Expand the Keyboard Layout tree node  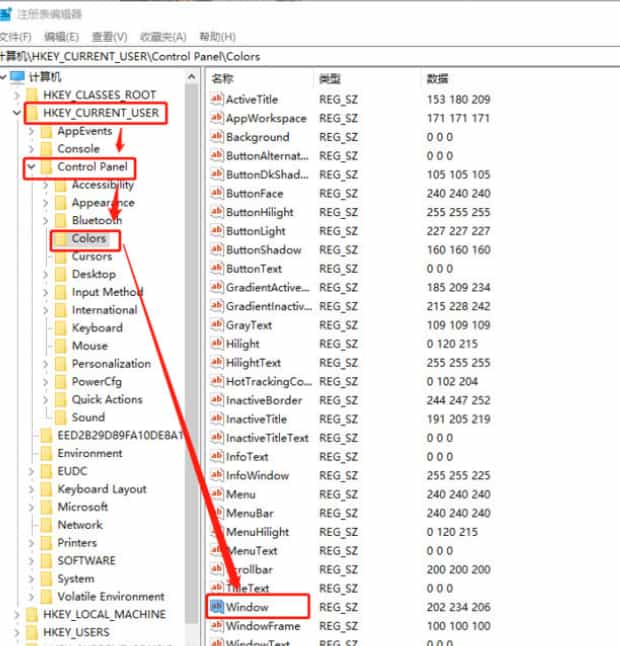32,489
